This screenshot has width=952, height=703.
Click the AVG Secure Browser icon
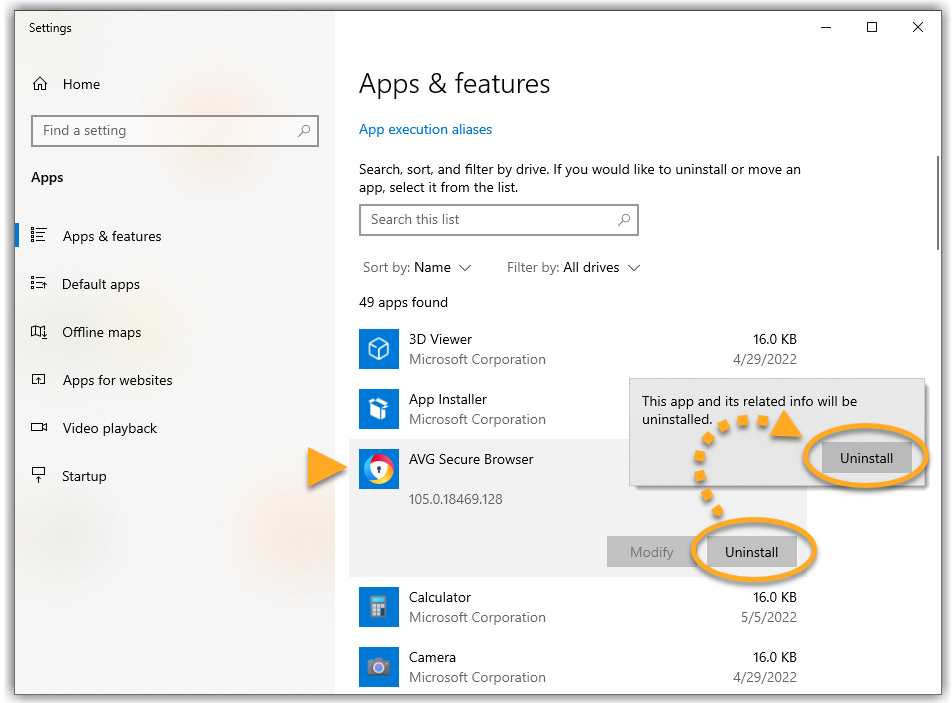[x=379, y=469]
